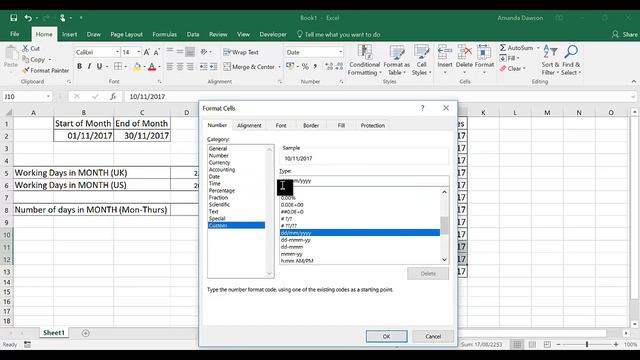Click the Share button
This screenshot has height=360, width=640.
[625, 34]
